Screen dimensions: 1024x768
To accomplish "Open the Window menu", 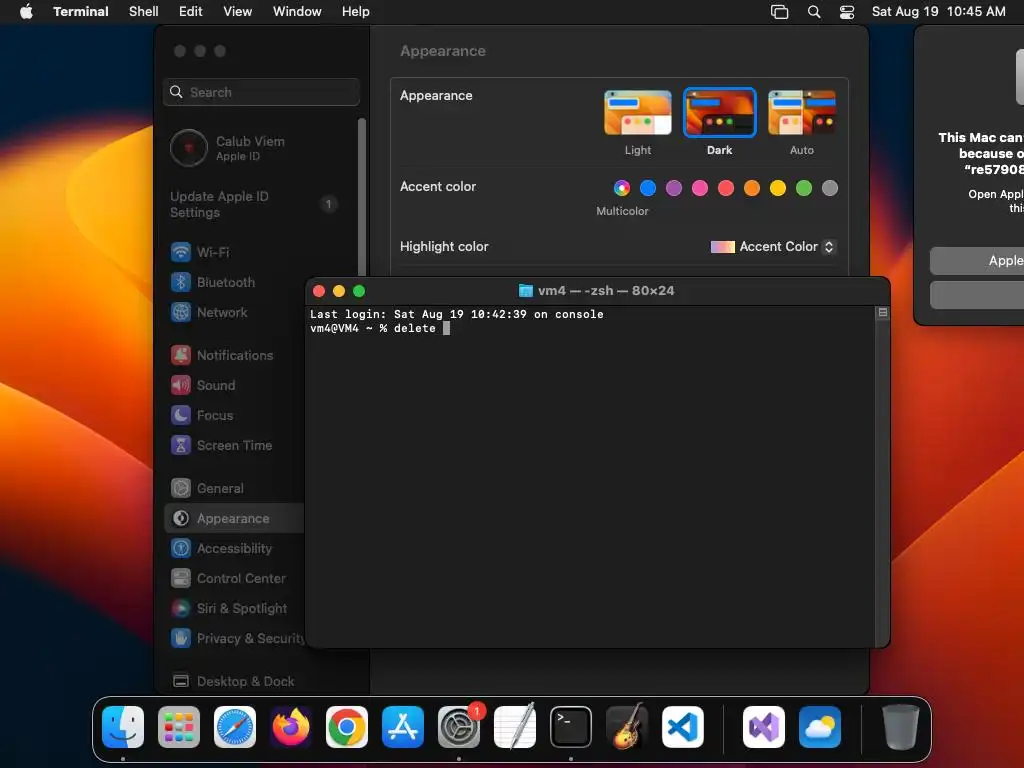I will 297,11.
